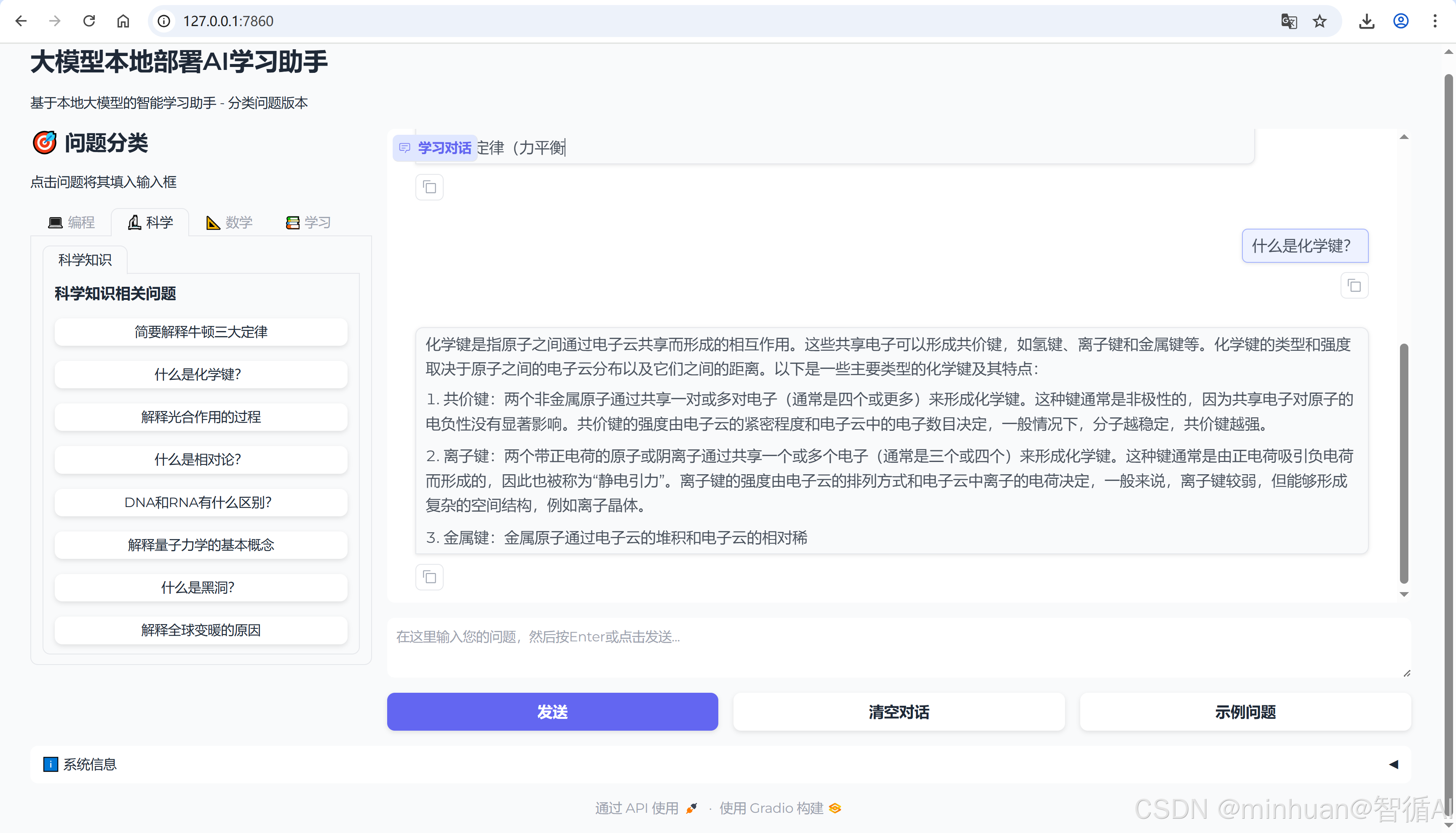Bookmark this page with the star icon
The image size is (1456, 833).
coord(1320,21)
